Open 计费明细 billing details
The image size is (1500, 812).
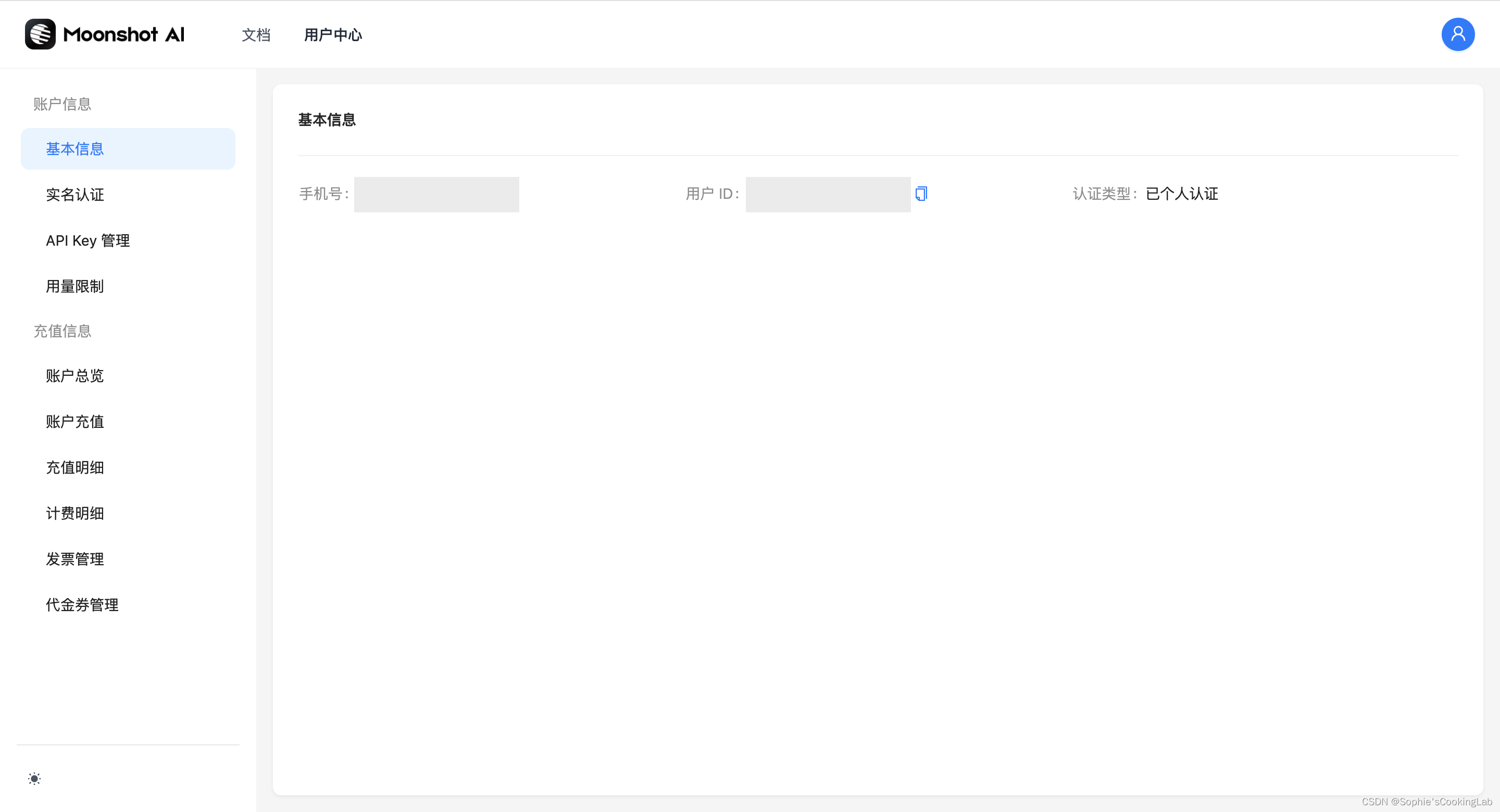pos(75,513)
